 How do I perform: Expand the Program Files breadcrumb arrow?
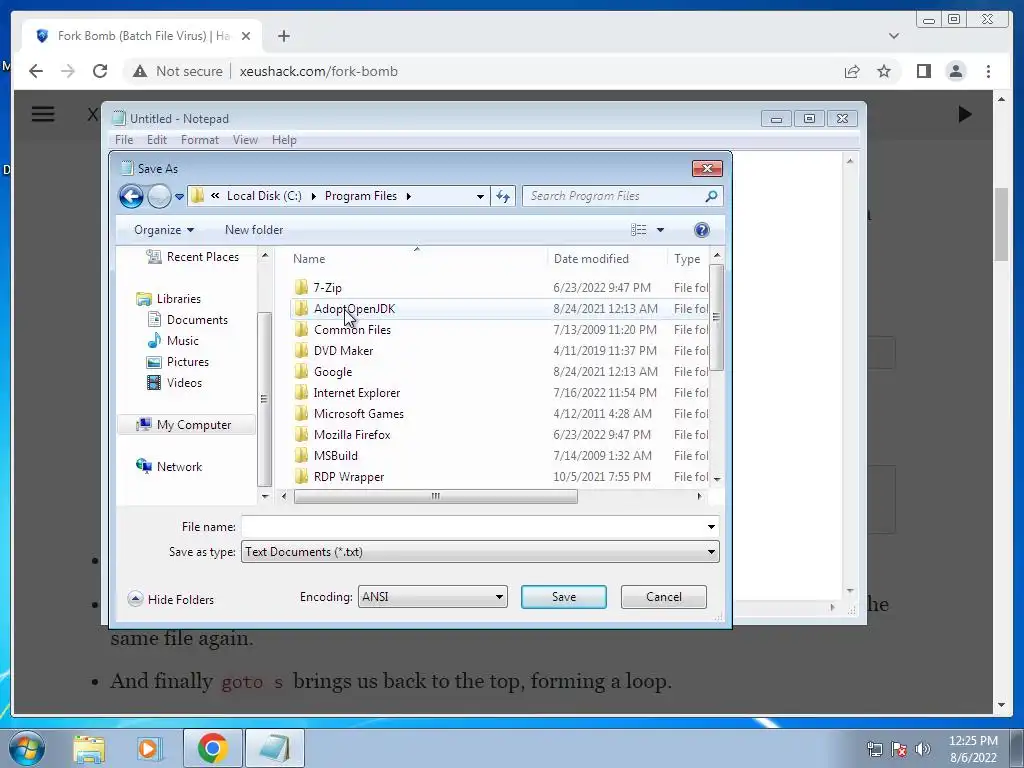point(409,196)
